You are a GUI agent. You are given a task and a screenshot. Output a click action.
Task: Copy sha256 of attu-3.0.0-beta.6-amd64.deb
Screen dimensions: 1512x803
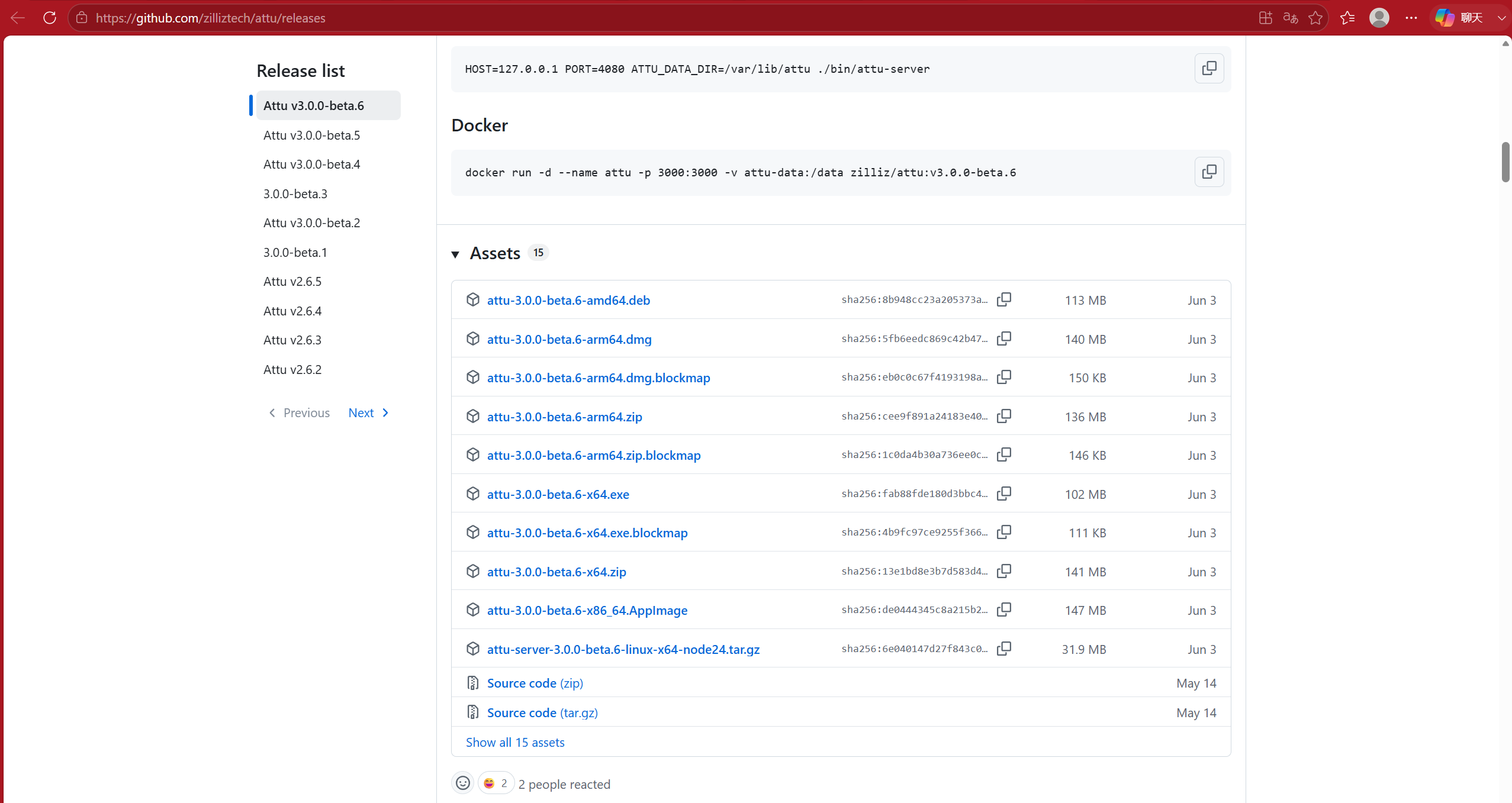tap(1004, 299)
